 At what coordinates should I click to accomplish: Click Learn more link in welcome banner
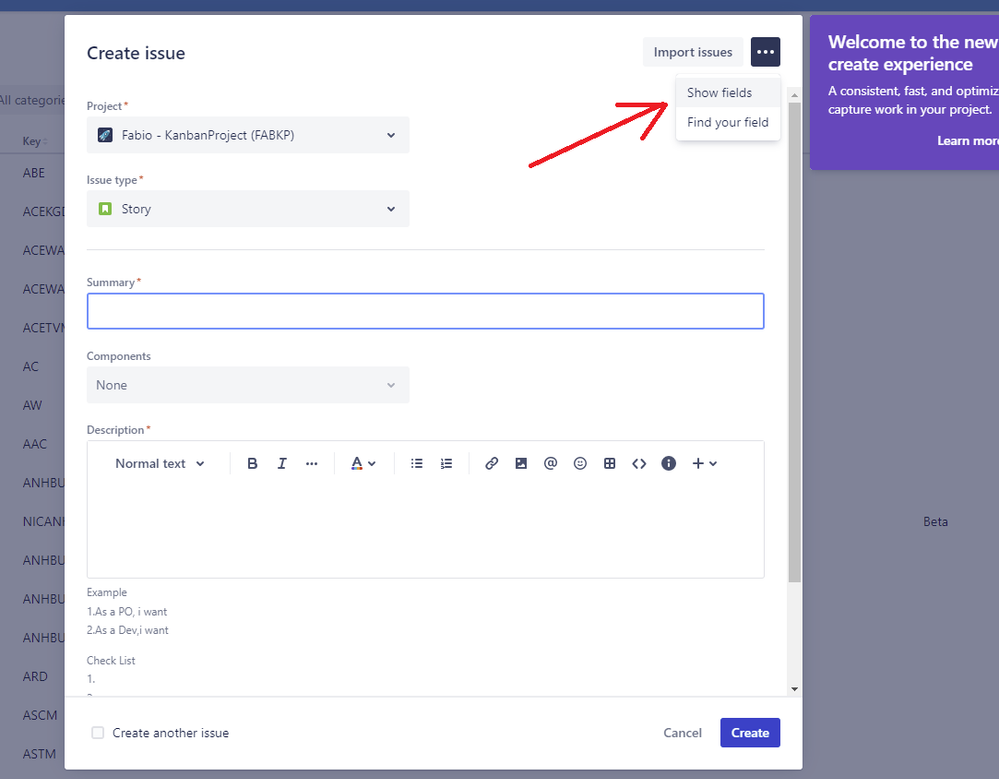click(x=967, y=141)
